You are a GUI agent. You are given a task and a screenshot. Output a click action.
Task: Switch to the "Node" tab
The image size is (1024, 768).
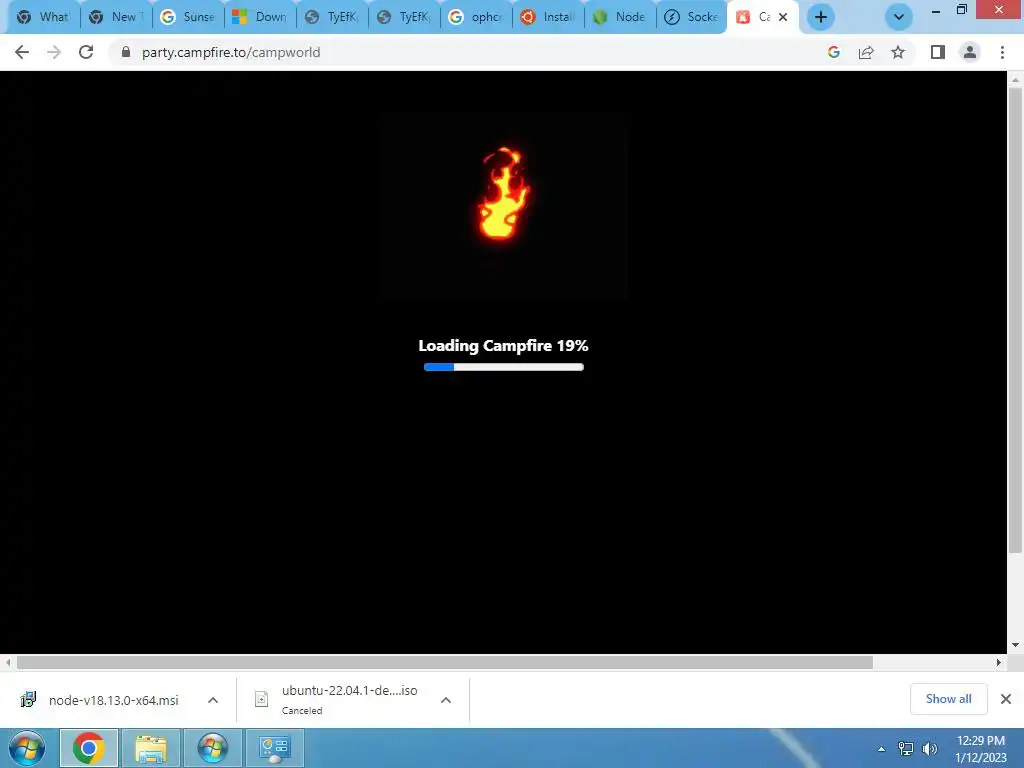(x=620, y=17)
